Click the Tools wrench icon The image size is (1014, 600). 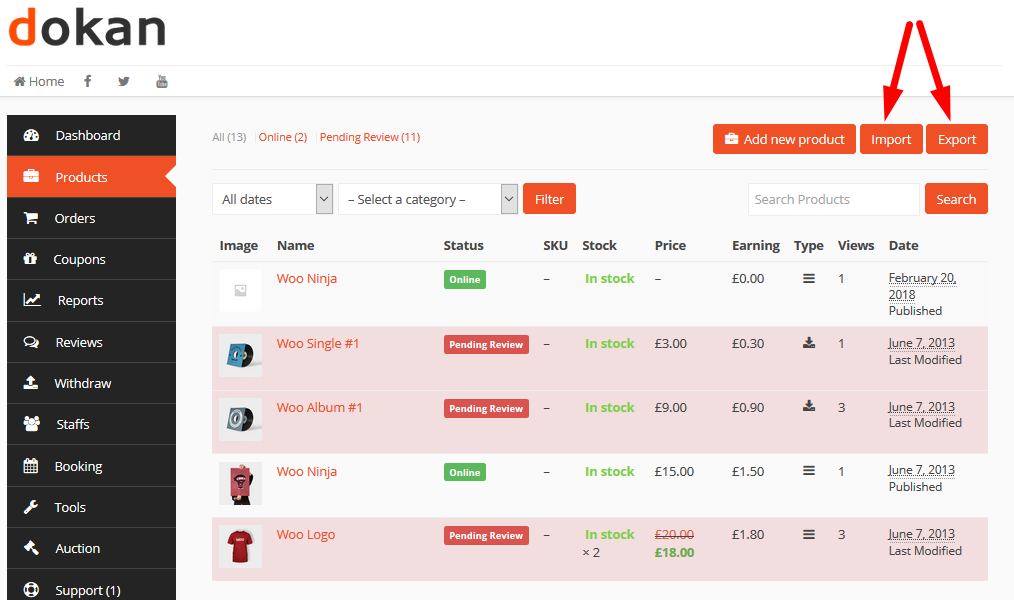click(30, 507)
